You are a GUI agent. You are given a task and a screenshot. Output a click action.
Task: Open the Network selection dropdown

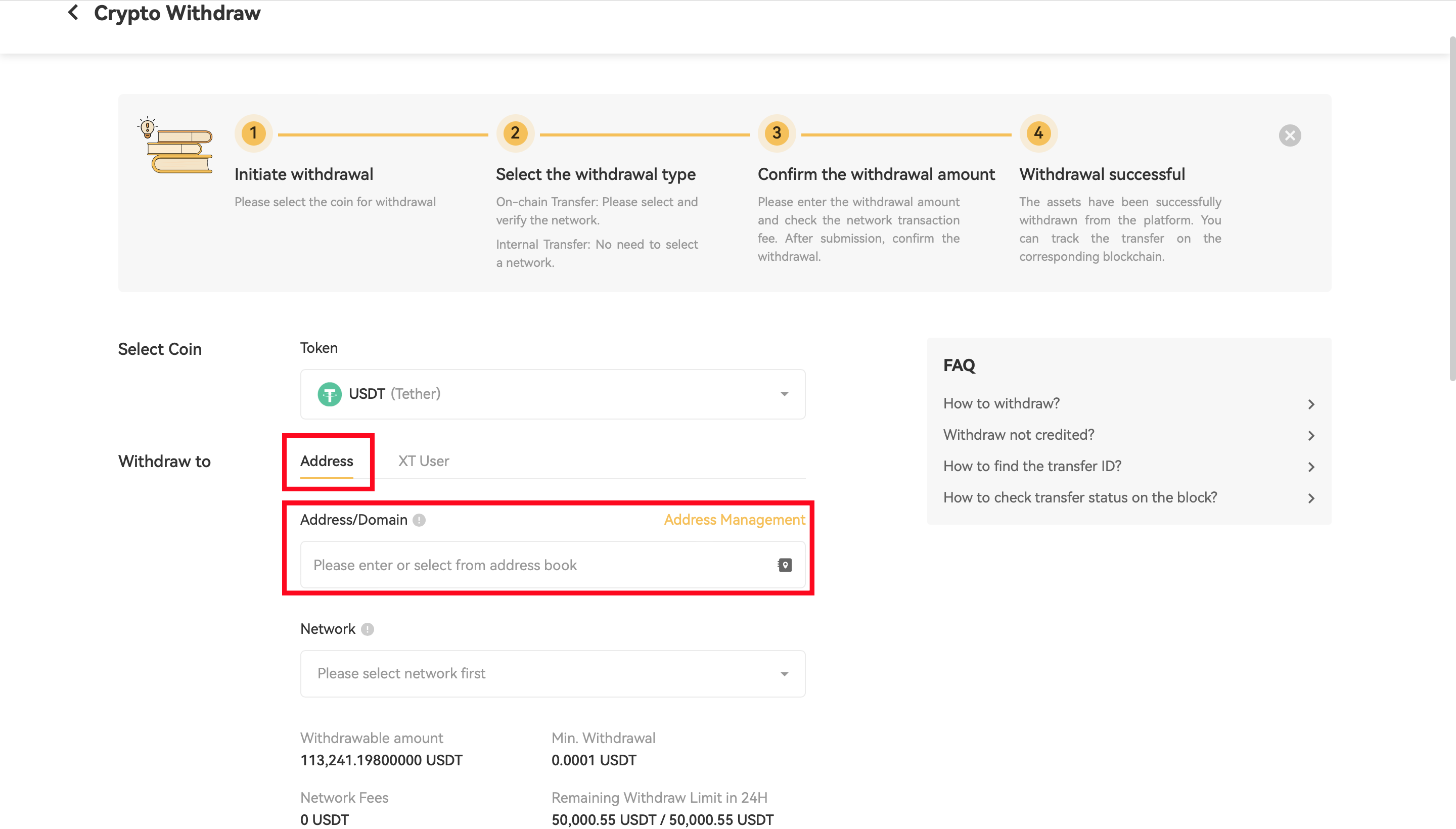(552, 673)
